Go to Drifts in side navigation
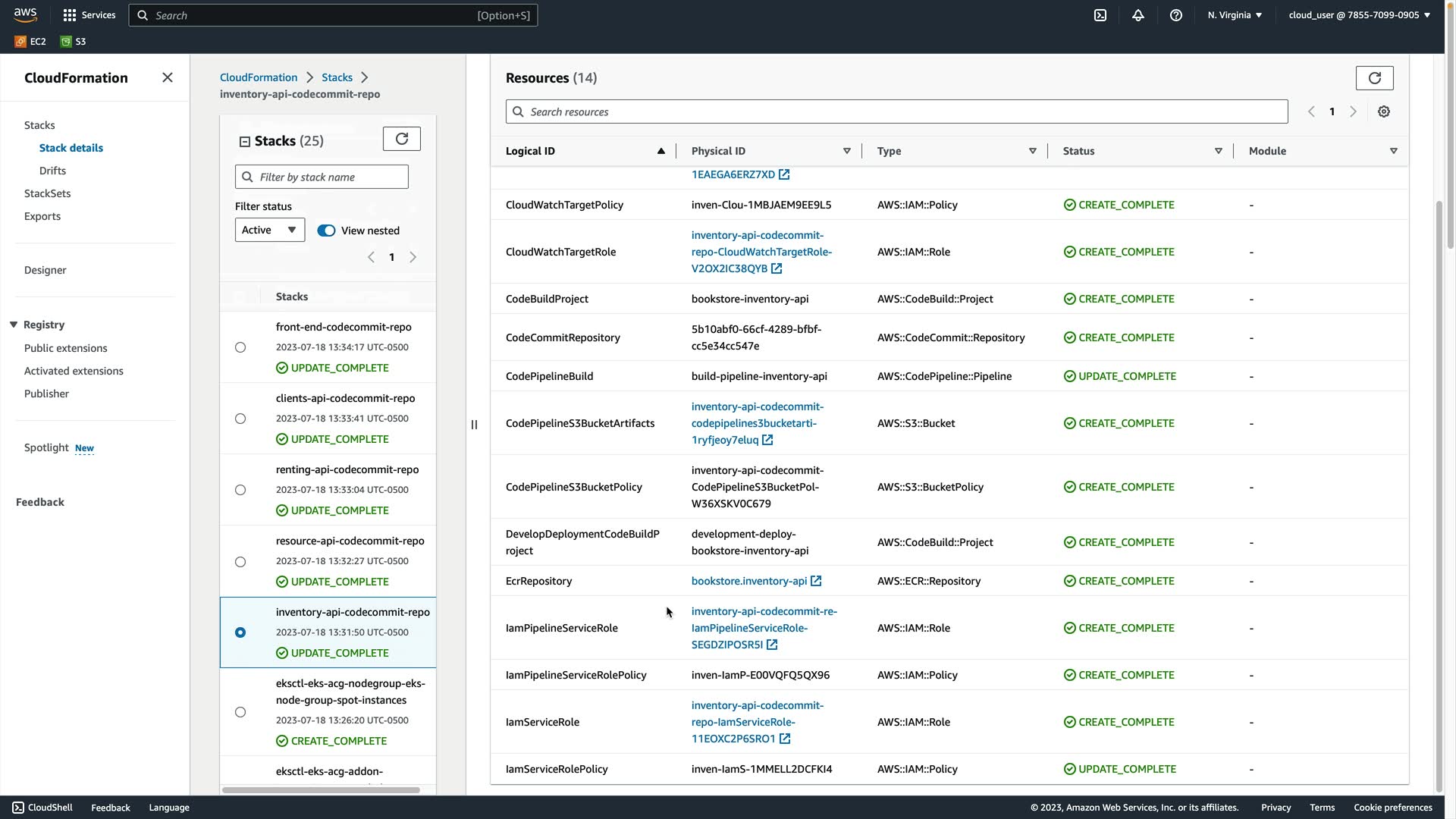Viewport: 1456px width, 819px height. (52, 171)
